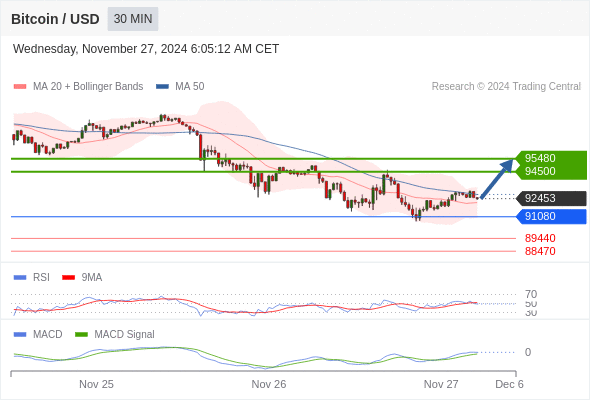Click the 30 MIN timeframe button

[133, 19]
